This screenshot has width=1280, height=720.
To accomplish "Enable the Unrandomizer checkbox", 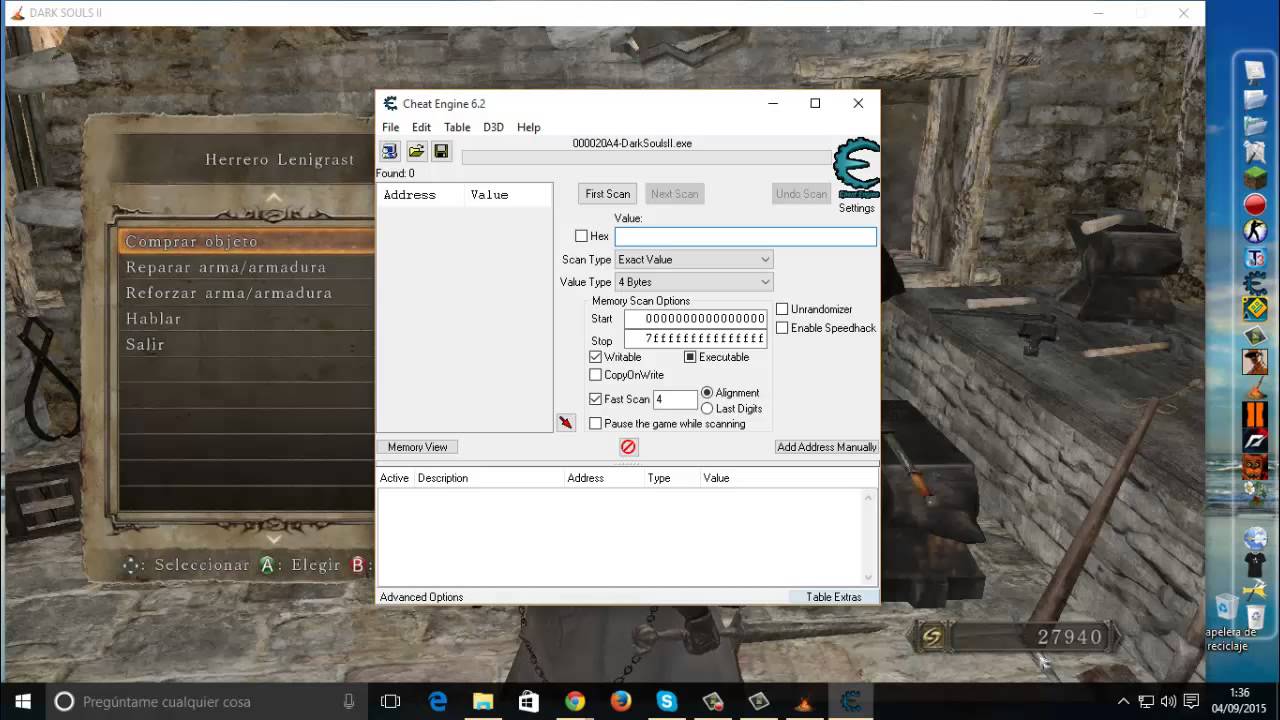I will (x=782, y=309).
